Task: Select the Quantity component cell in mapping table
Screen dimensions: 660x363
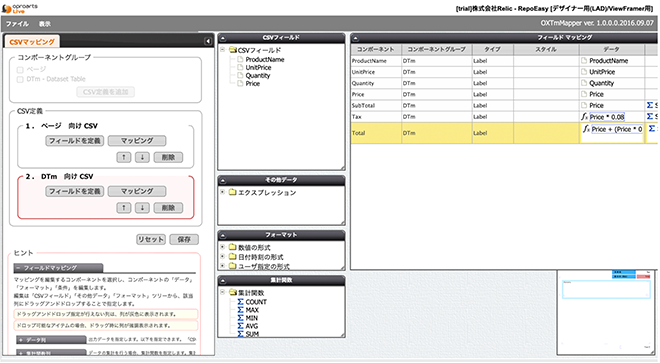Action: [x=376, y=83]
